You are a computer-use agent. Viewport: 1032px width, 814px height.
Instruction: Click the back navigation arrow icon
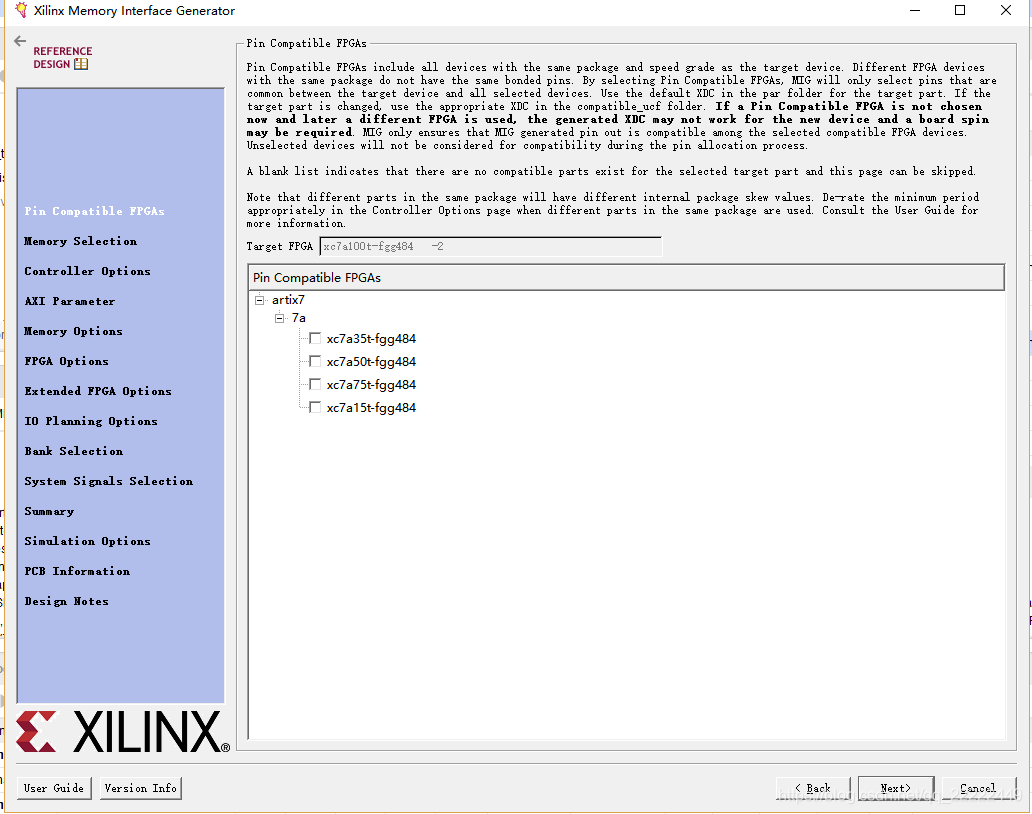(x=21, y=40)
